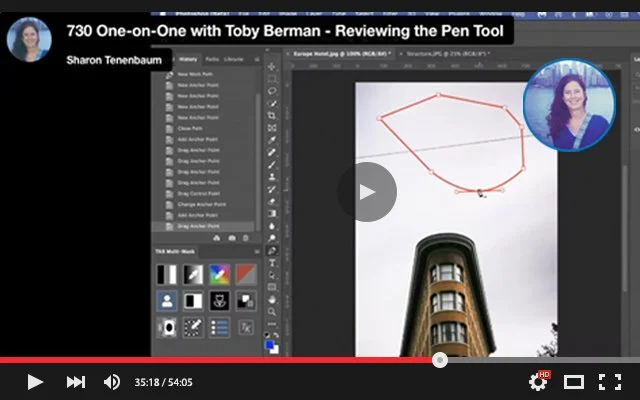
Task: Select the Hand tool
Action: click(272, 300)
